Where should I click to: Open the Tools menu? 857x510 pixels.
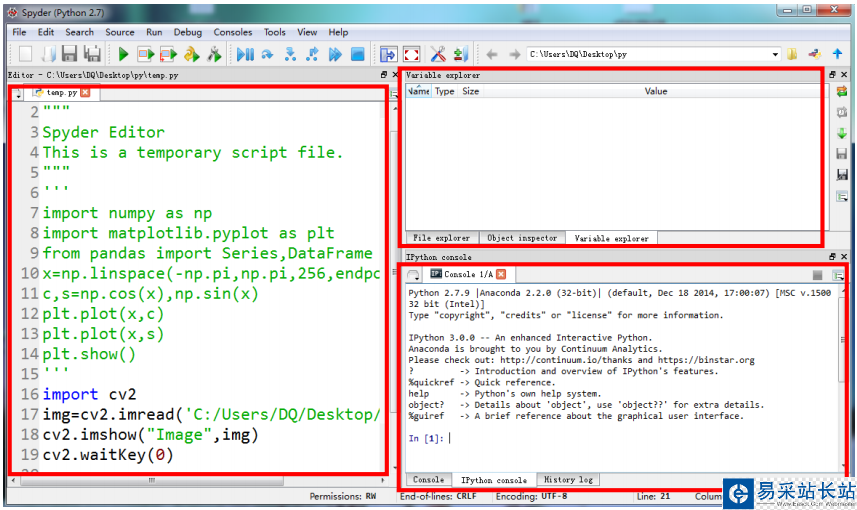[x=274, y=32]
